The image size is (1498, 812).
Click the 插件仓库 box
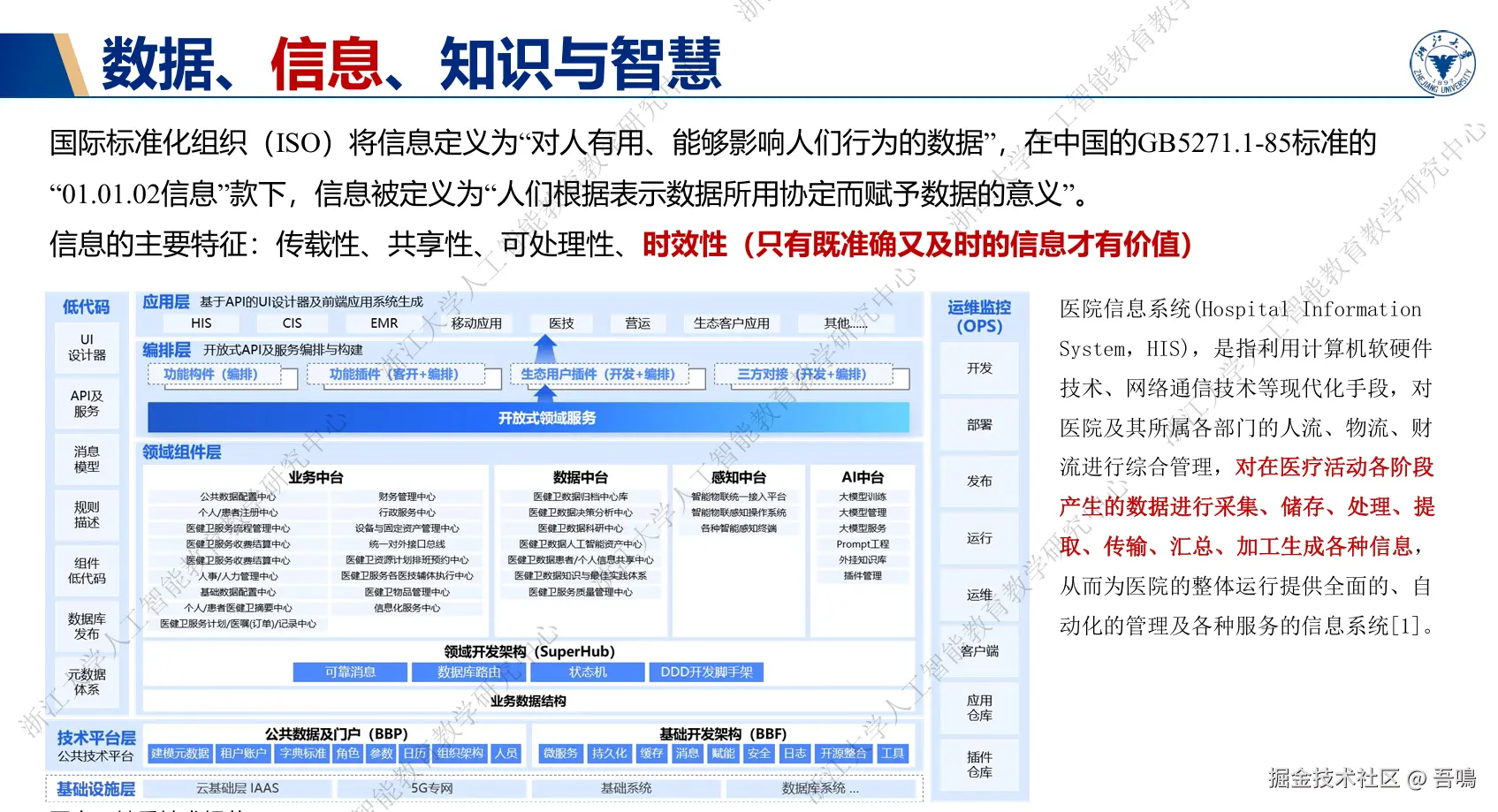coord(979,763)
